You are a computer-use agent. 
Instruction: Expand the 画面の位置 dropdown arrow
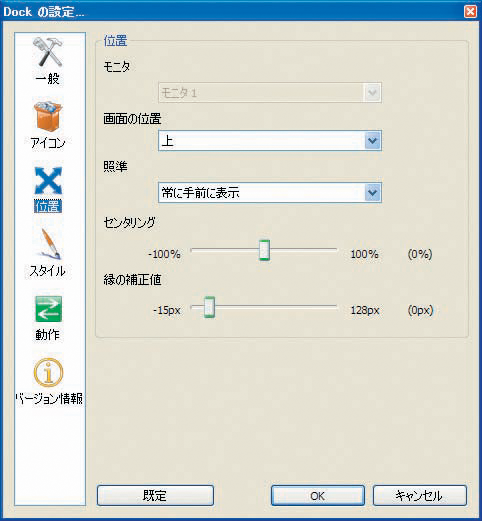[x=372, y=141]
